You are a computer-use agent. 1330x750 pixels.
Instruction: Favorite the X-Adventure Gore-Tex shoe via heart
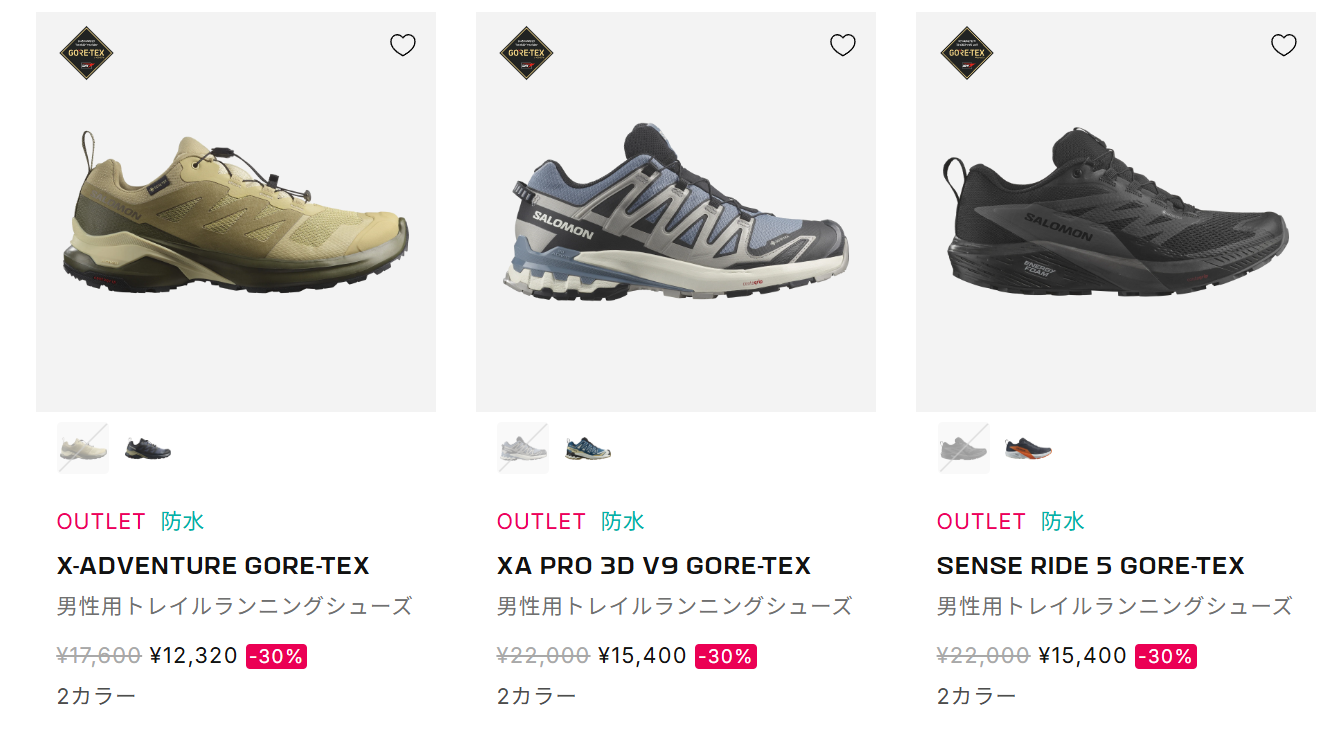coord(403,45)
